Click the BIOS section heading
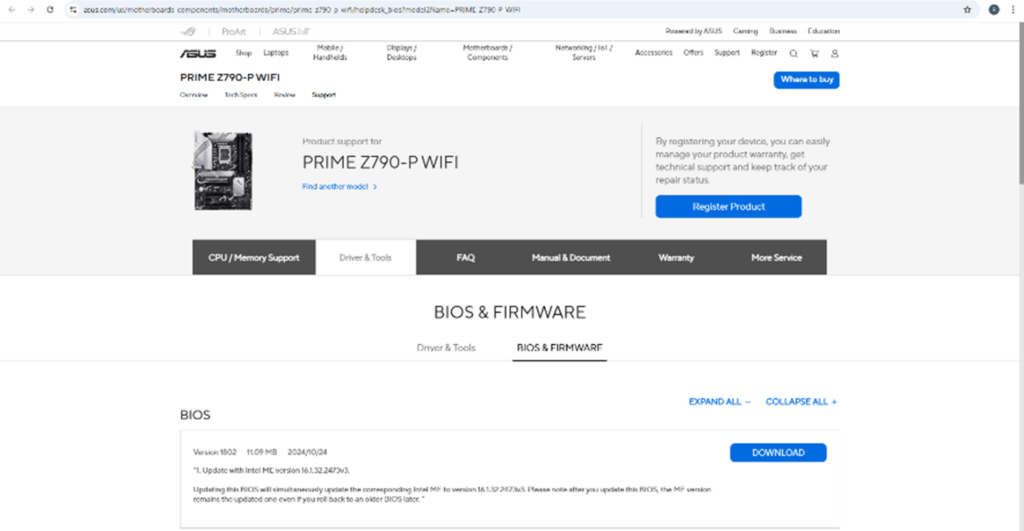1024x531 pixels. (x=195, y=415)
